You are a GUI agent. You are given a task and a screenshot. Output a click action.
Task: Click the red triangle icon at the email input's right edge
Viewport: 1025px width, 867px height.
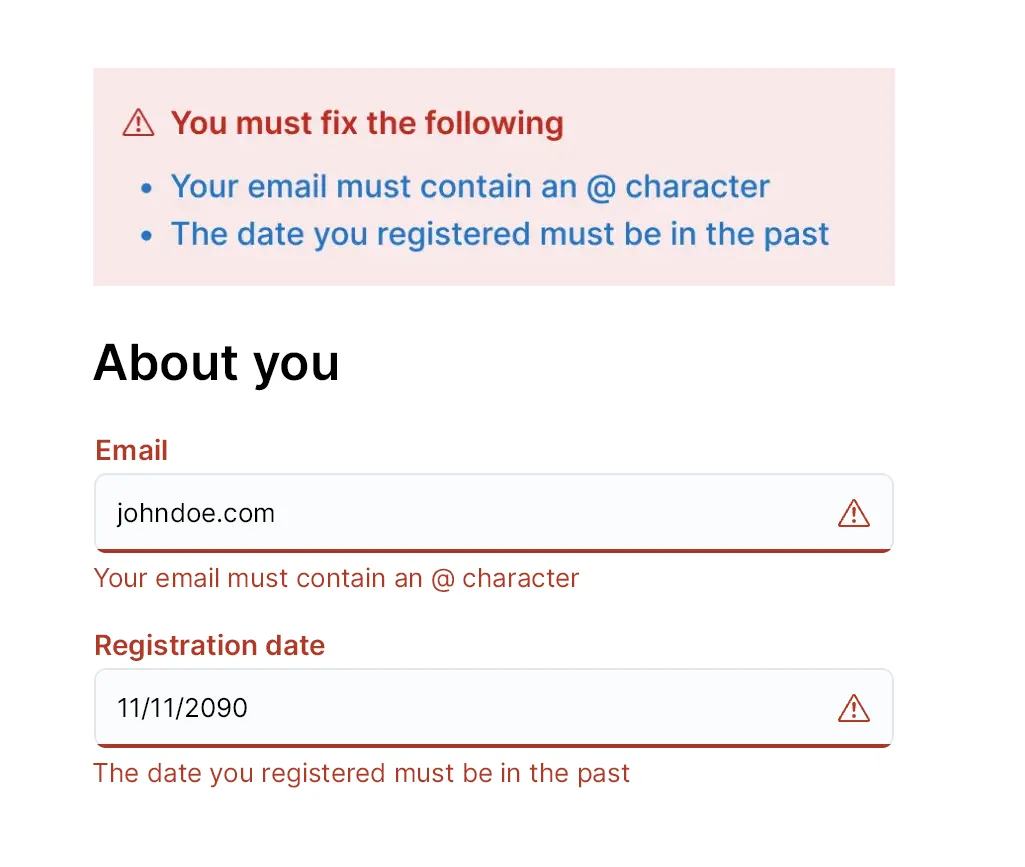pos(854,513)
